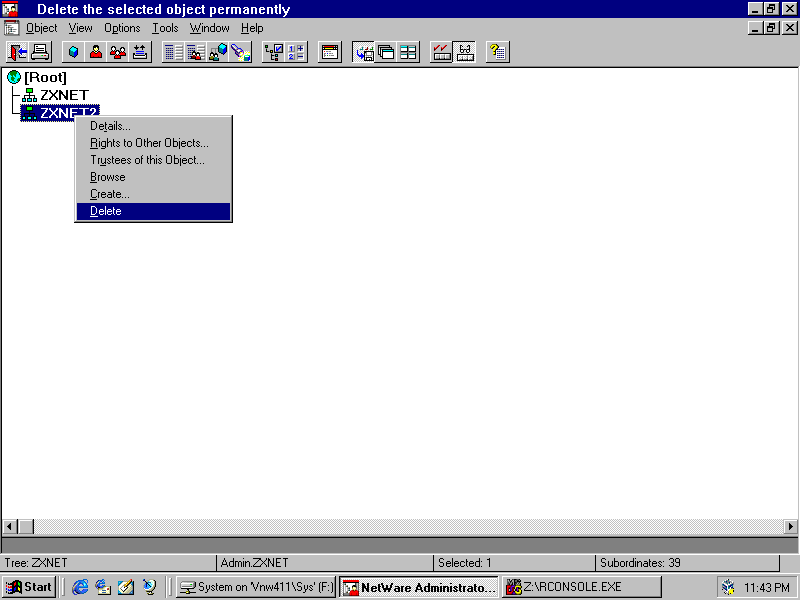This screenshot has width=800, height=600.
Task: Click the three-person Group icon
Action: (x=118, y=52)
